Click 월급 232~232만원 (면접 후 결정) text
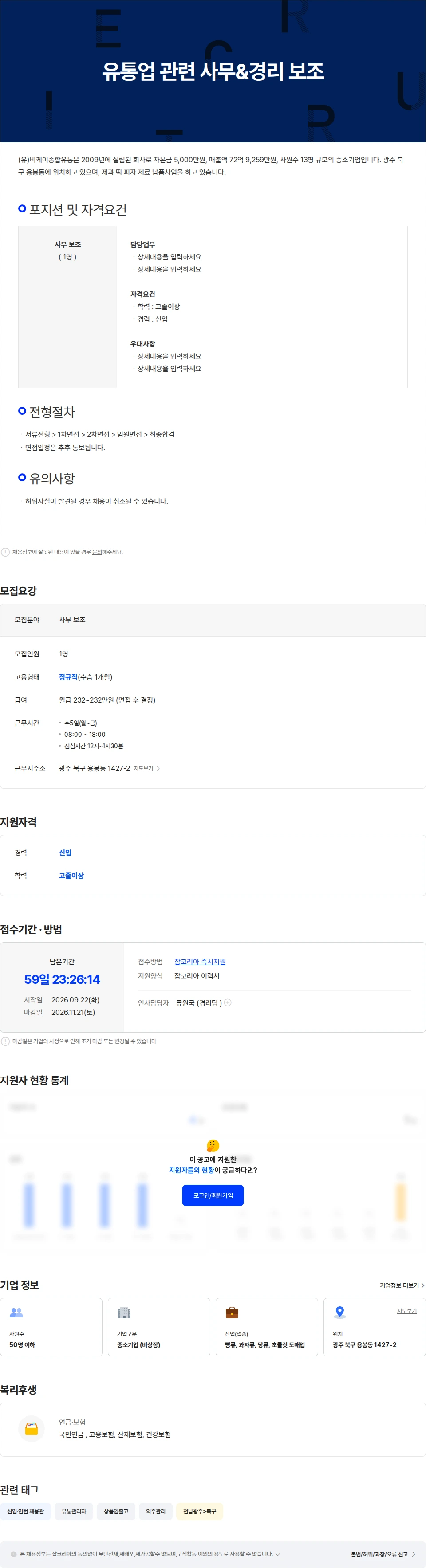The height and width of the screenshot is (1568, 426). [107, 700]
